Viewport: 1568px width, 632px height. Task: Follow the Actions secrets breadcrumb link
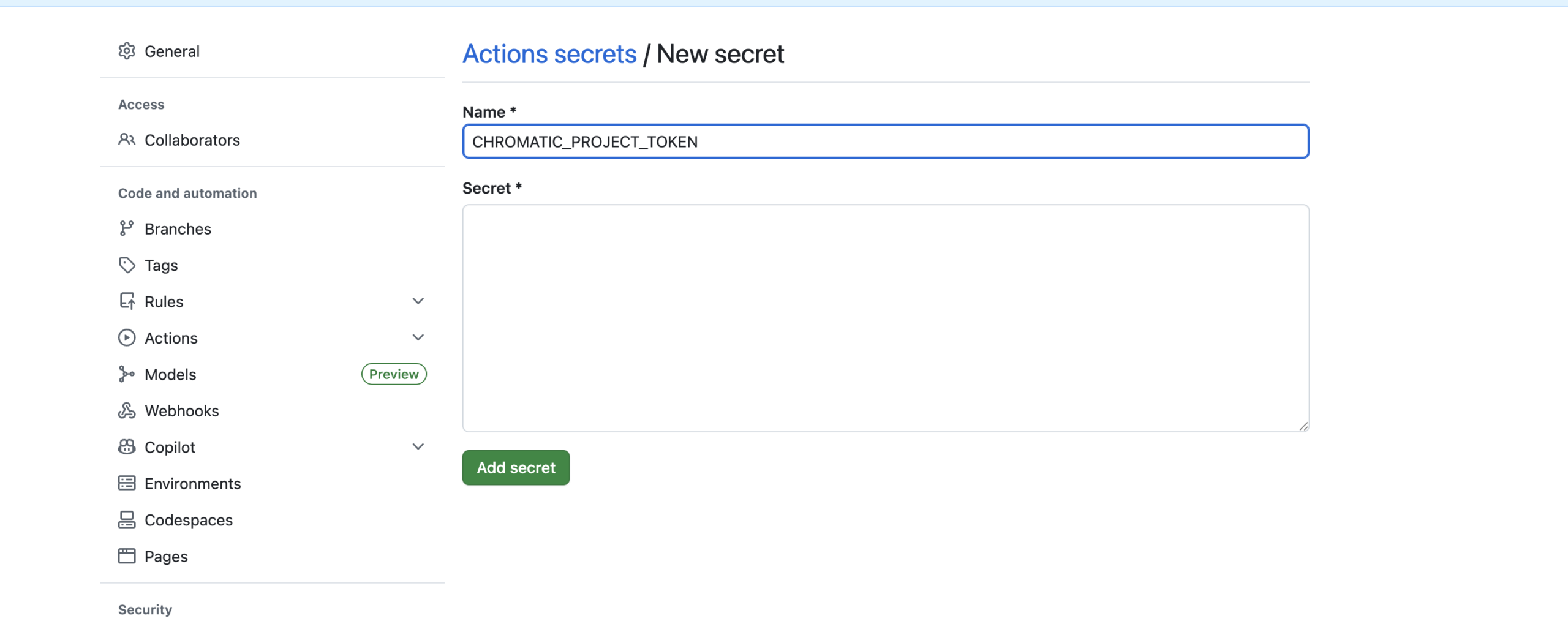(549, 54)
